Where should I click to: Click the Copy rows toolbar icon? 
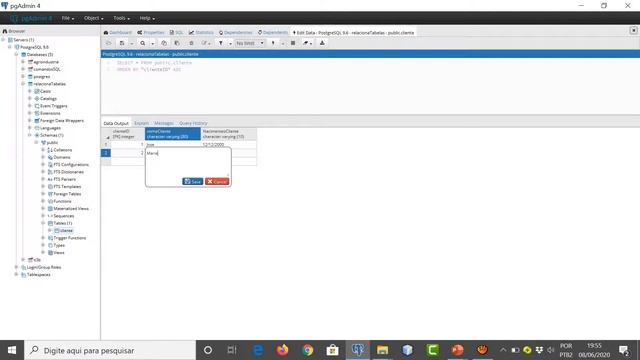coord(164,43)
